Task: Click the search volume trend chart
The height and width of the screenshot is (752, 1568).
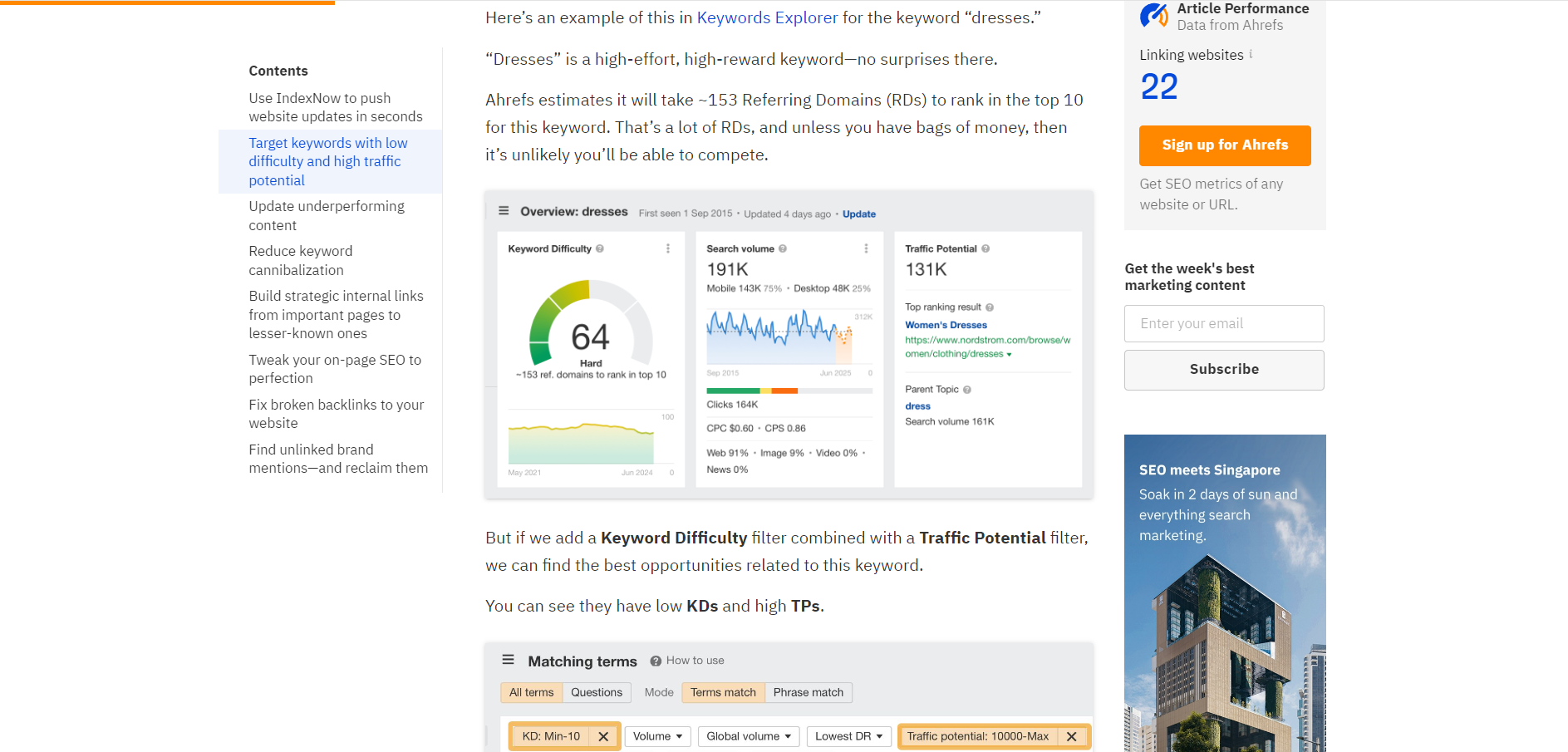Action: coord(779,337)
